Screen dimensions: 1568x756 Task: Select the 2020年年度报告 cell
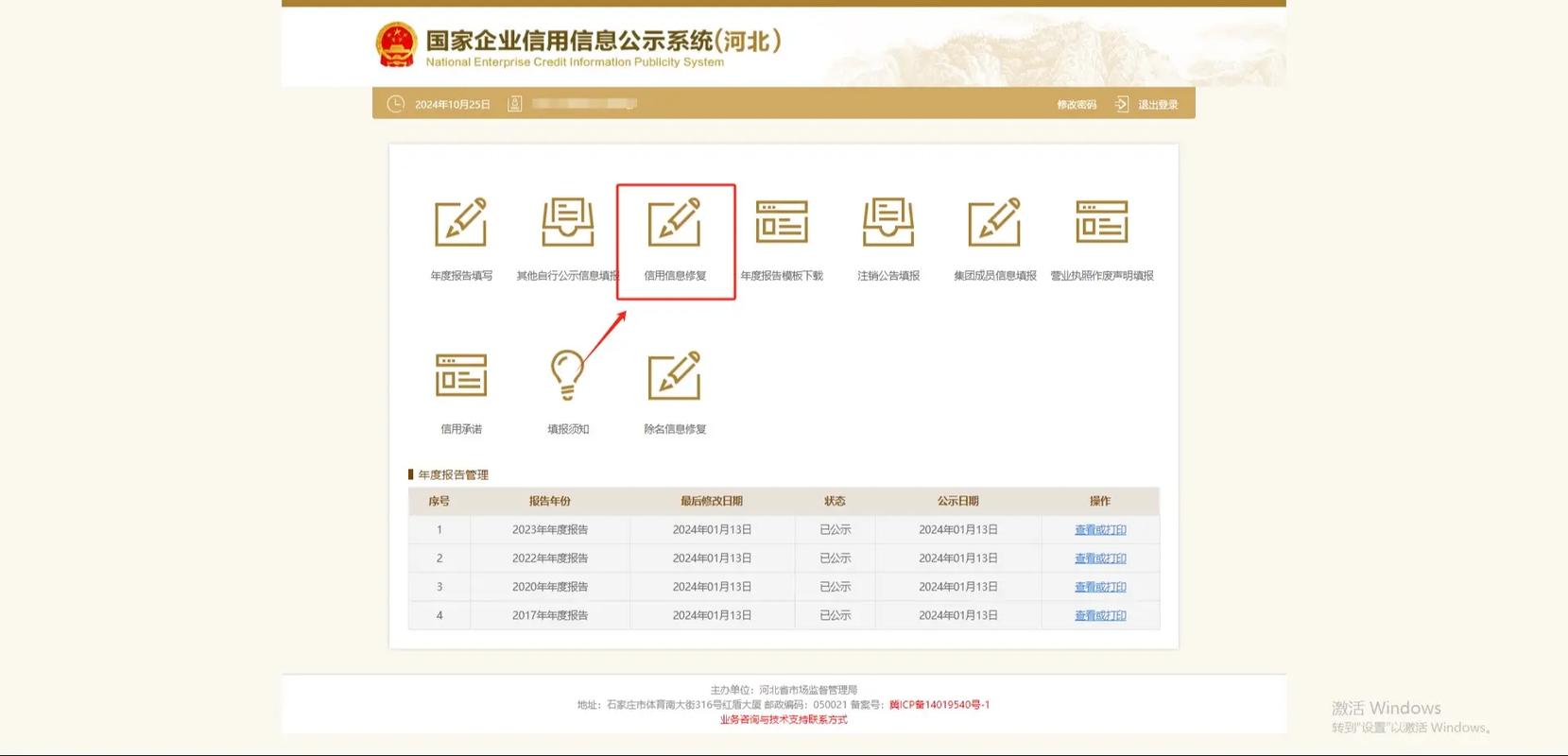pyautogui.click(x=550, y=587)
